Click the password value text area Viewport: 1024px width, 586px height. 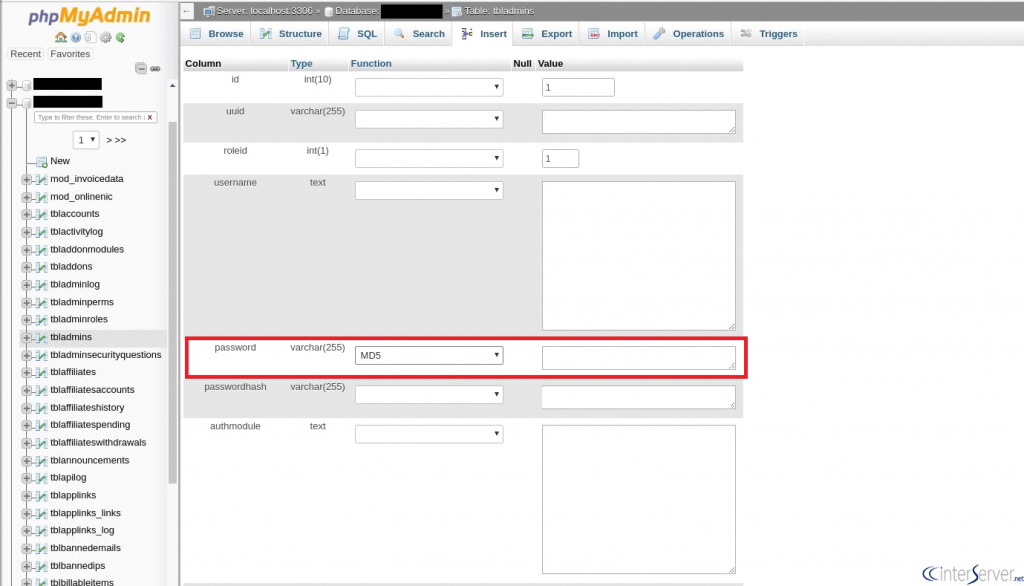point(639,358)
